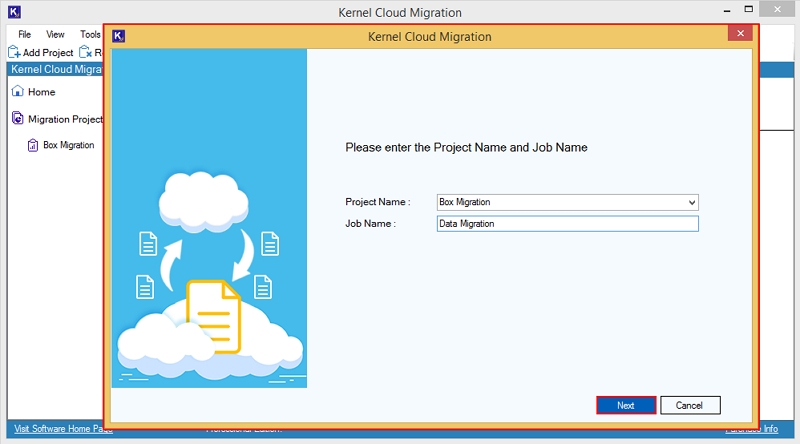The height and width of the screenshot is (444, 800).
Task: Select Migration Project in the sidebar tree
Action: 65,119
